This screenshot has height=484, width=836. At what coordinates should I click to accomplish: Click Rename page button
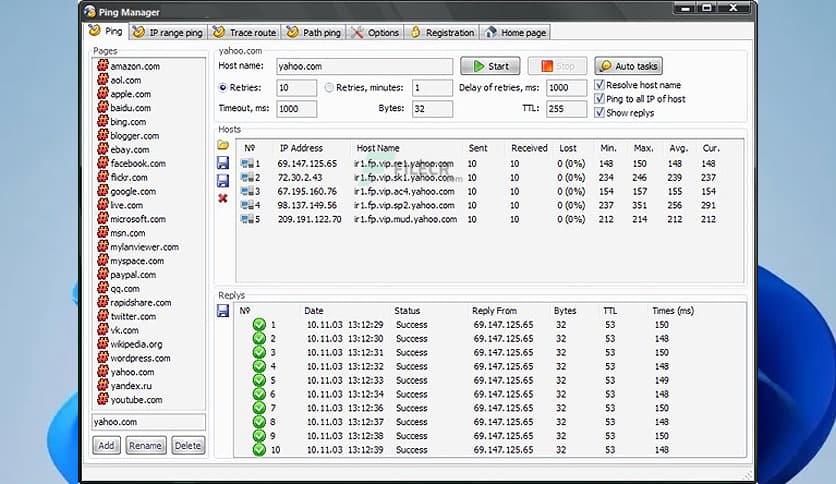pos(146,445)
